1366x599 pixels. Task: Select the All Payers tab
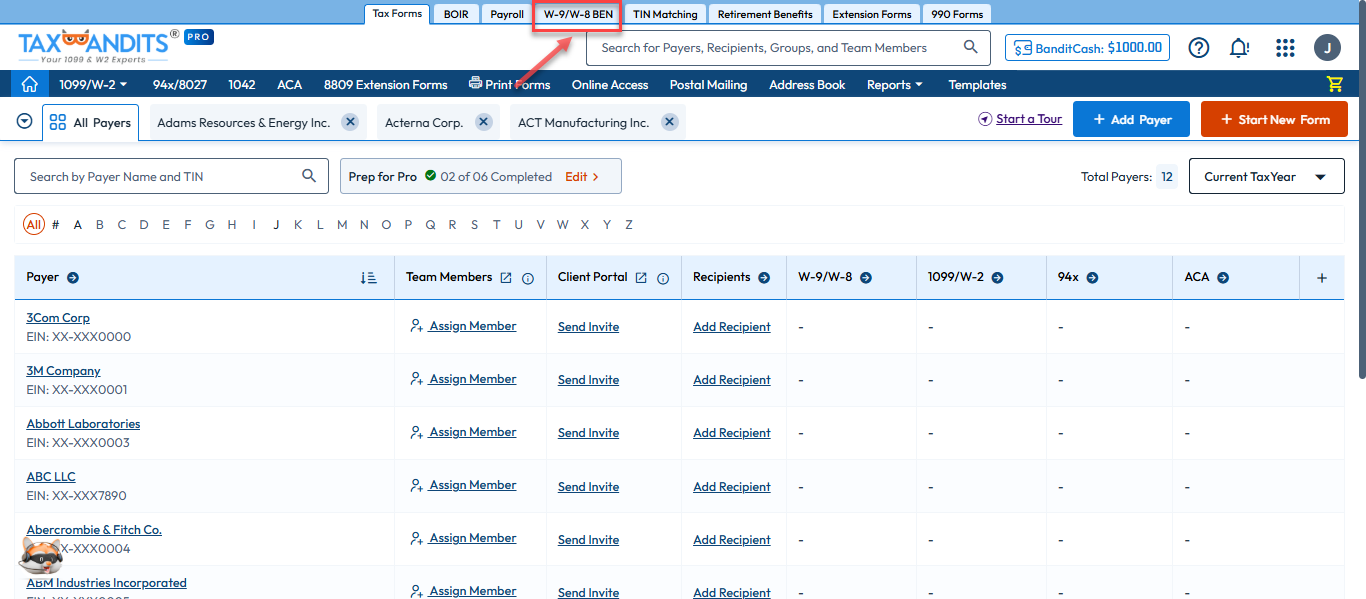pyautogui.click(x=90, y=122)
